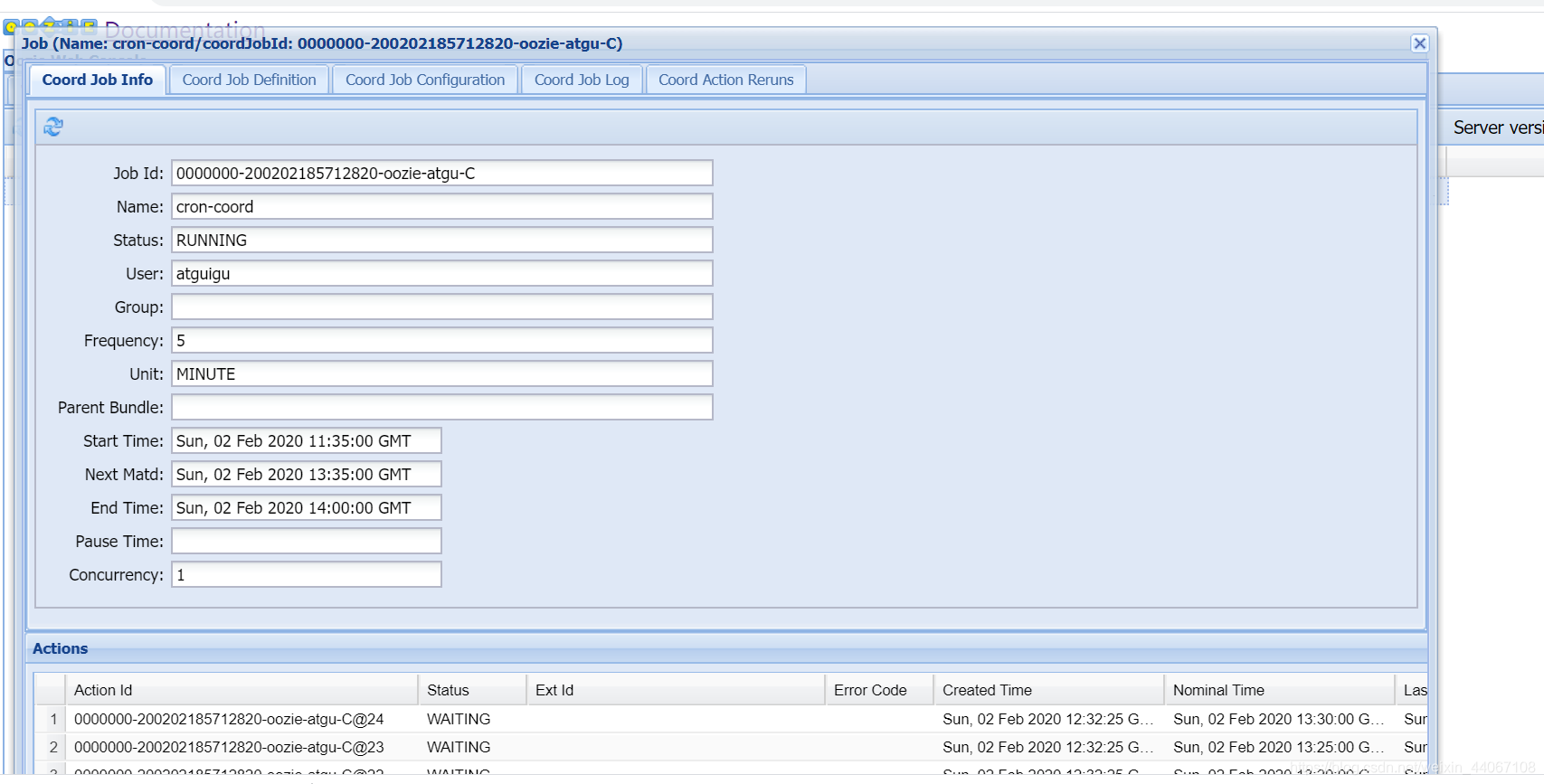Screen dimensions: 1544x784
Task: Click the User field showing atguigu
Action: [x=442, y=273]
